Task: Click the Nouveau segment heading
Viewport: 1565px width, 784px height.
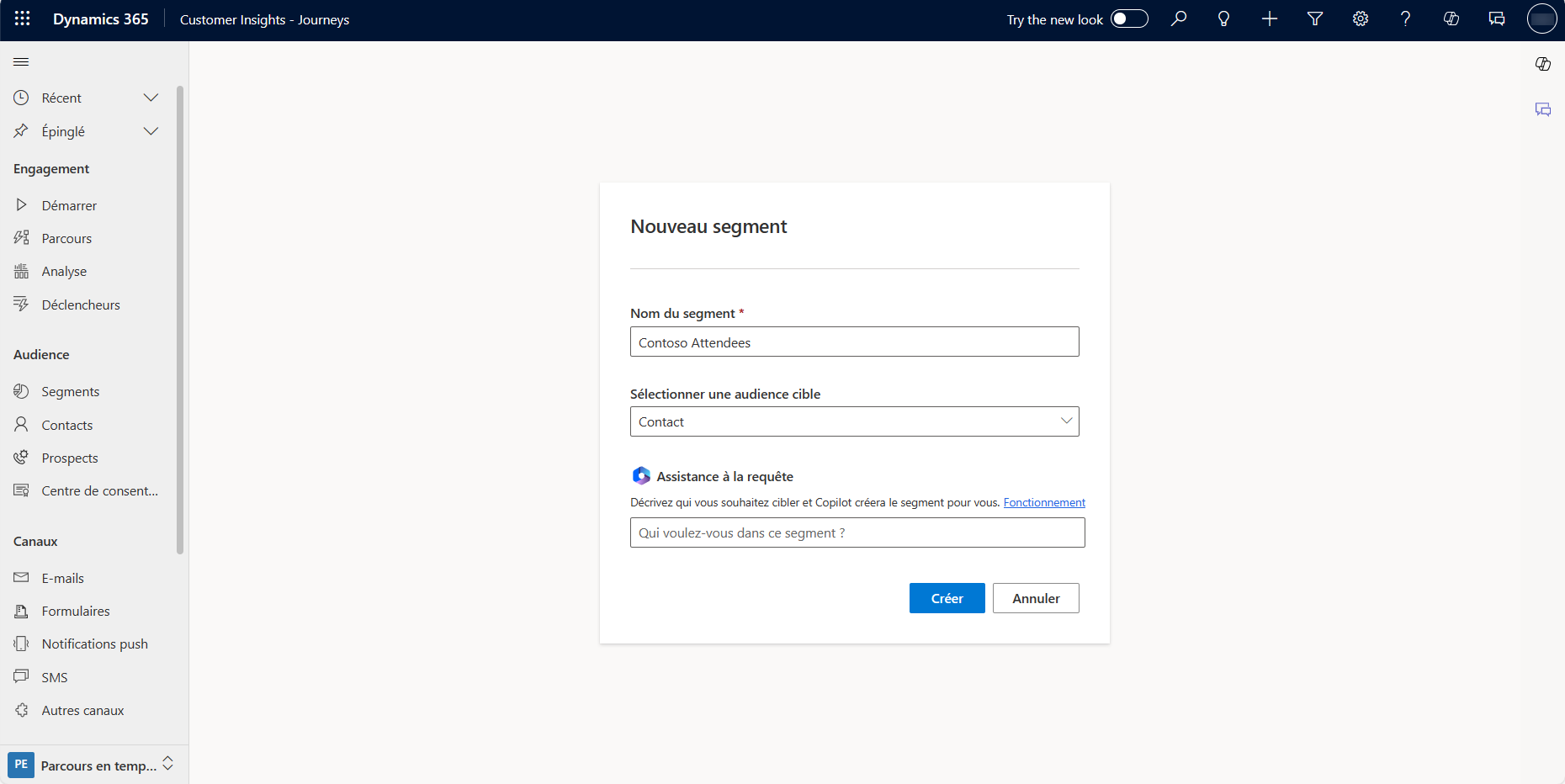Action: click(708, 226)
